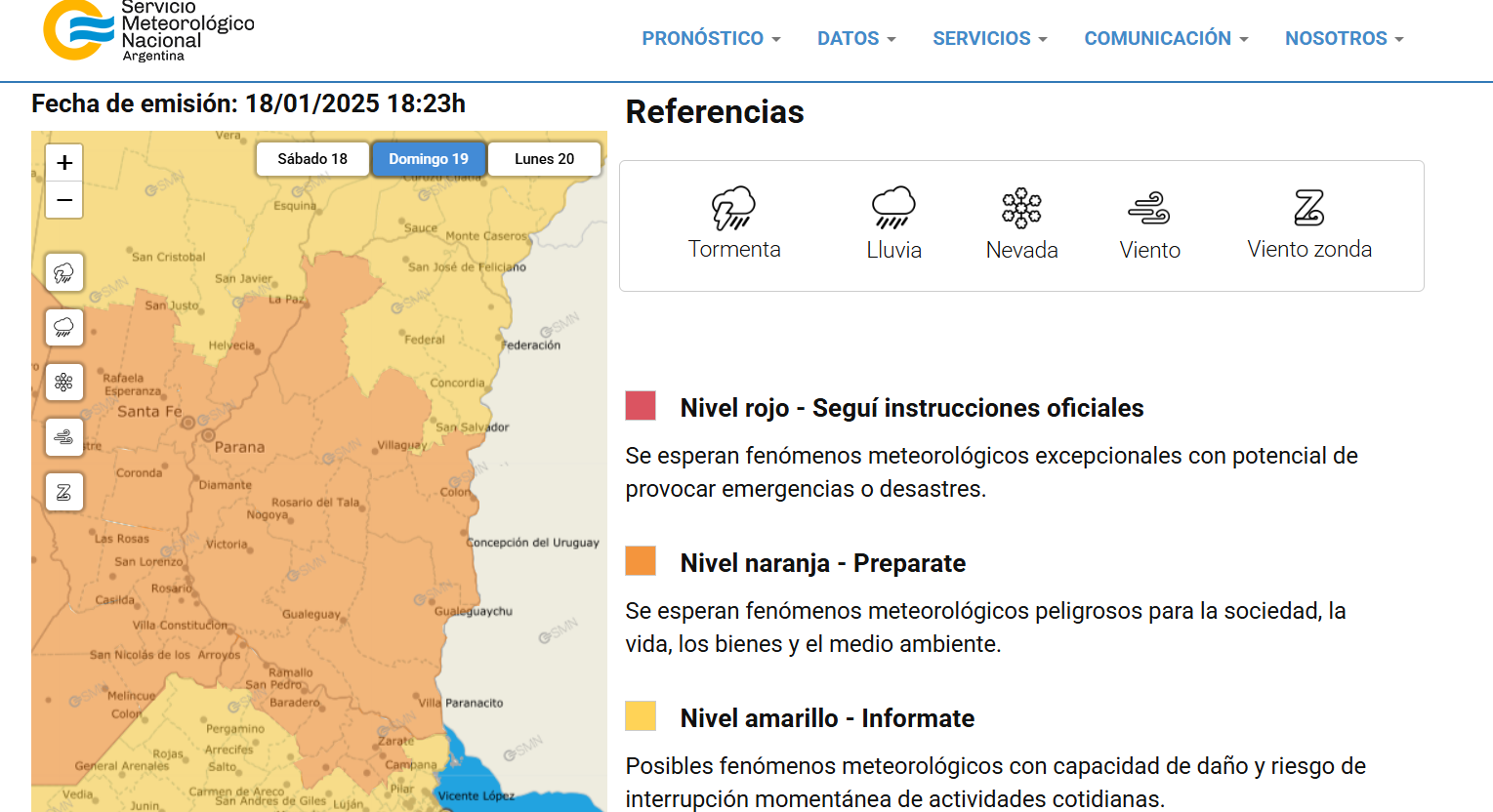The height and width of the screenshot is (812, 1493).
Task: Toggle snowfall alerts layer on map sidebar
Action: (x=64, y=383)
